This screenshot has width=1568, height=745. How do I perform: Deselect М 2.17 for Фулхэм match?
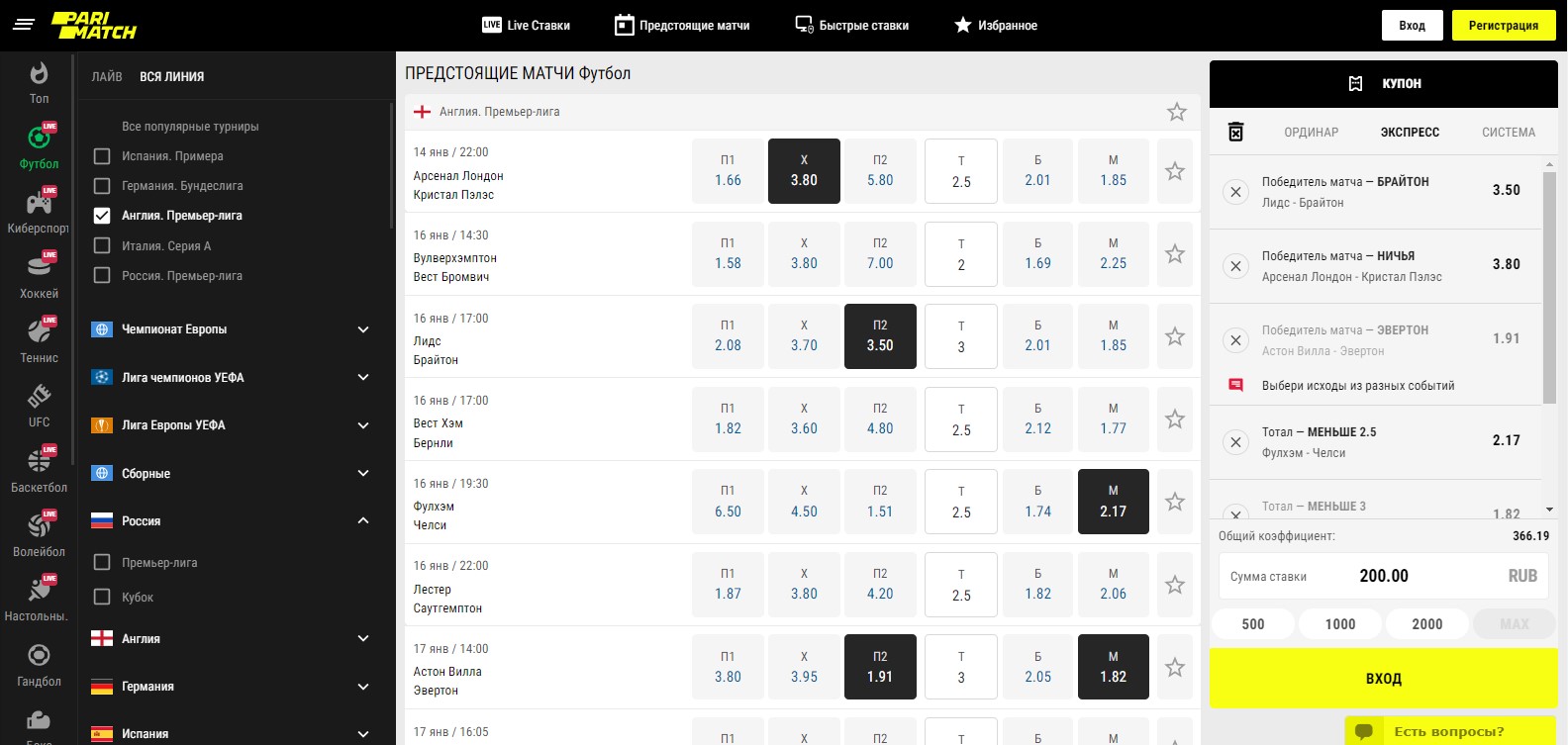tap(1114, 502)
